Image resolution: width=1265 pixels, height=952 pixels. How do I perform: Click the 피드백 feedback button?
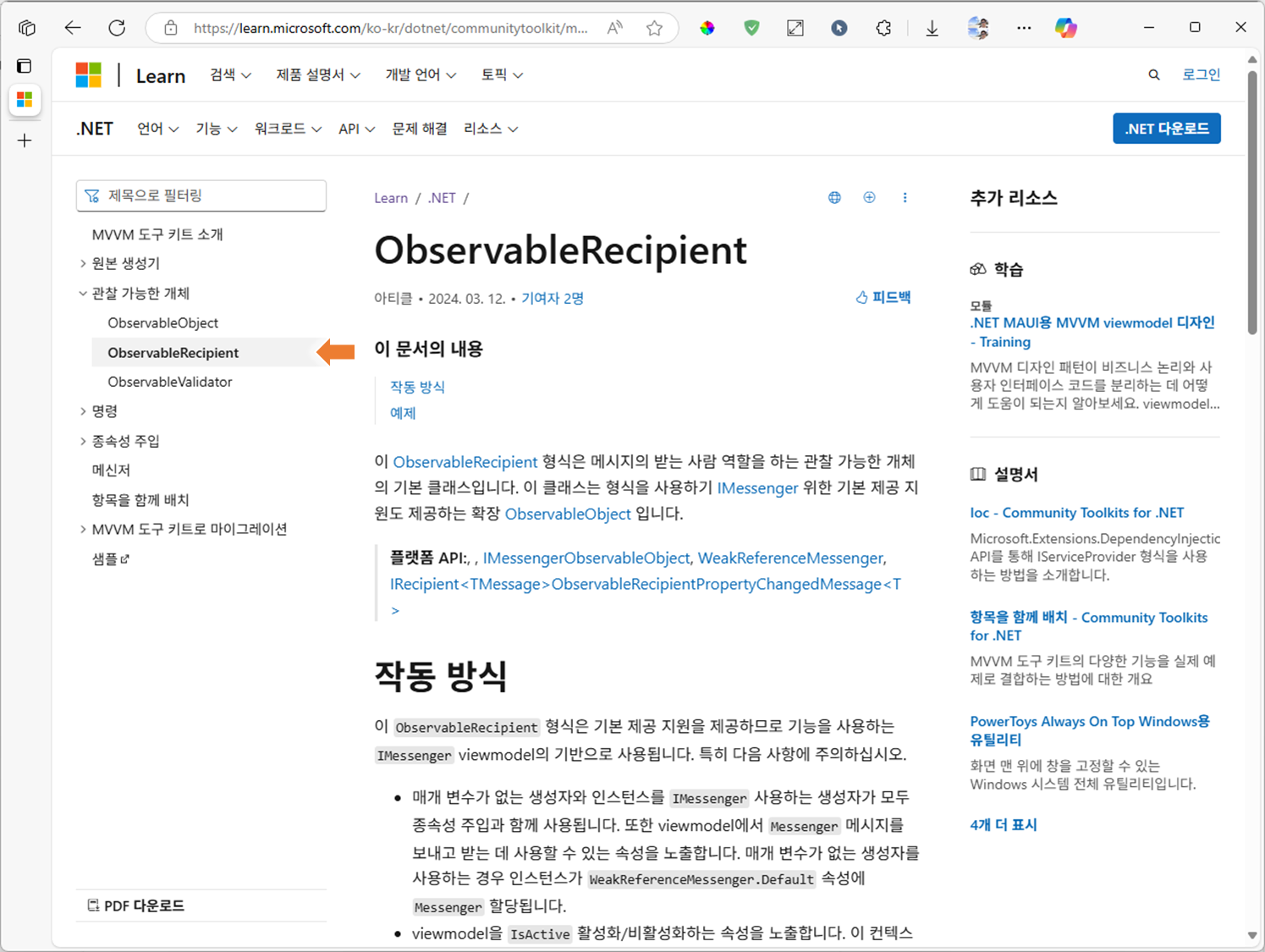[883, 298]
